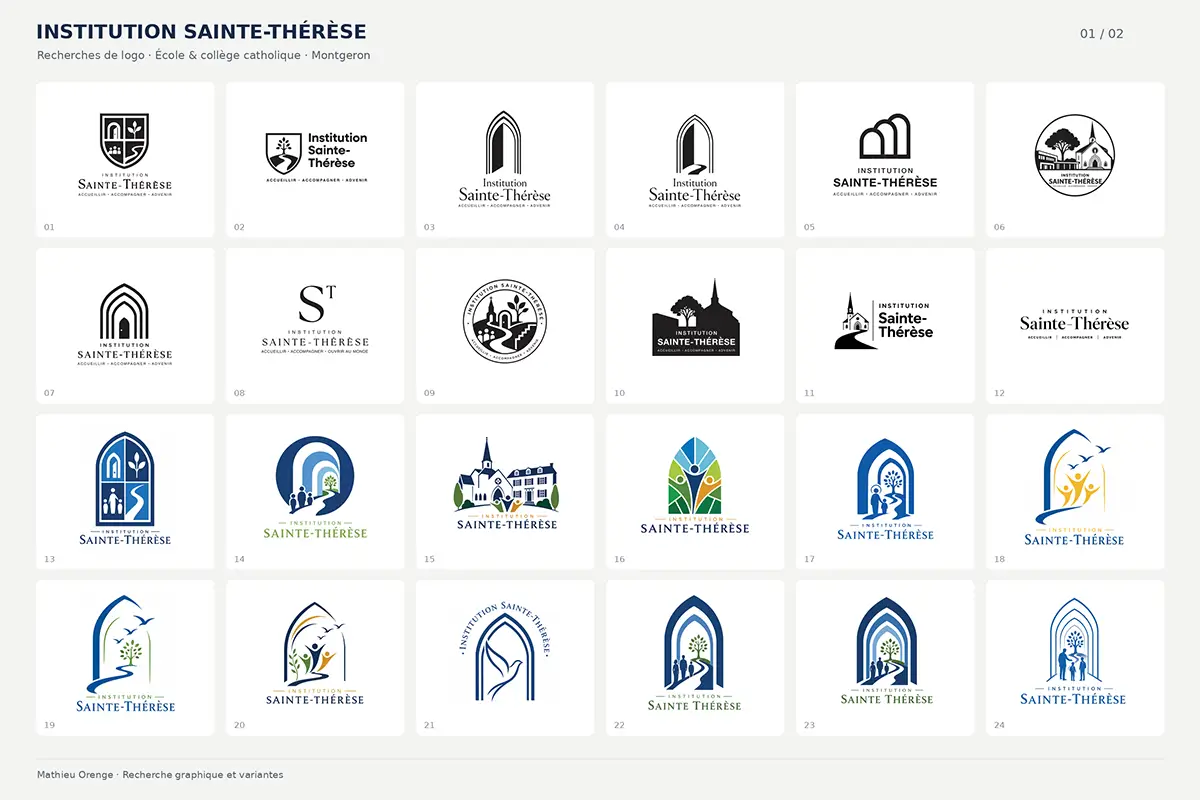Select logo 10 black silhouette skyline
Screen dimensions: 1200x800
pos(695,326)
